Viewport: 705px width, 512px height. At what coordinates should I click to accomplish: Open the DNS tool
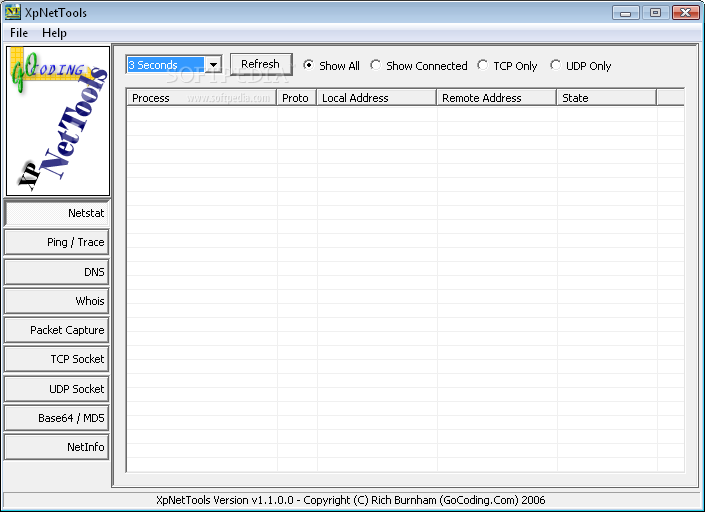(x=57, y=272)
